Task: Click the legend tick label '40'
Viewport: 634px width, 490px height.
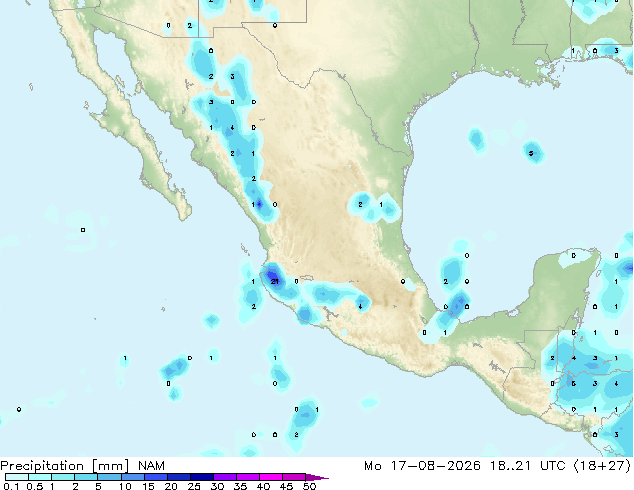Action: [x=263, y=486]
